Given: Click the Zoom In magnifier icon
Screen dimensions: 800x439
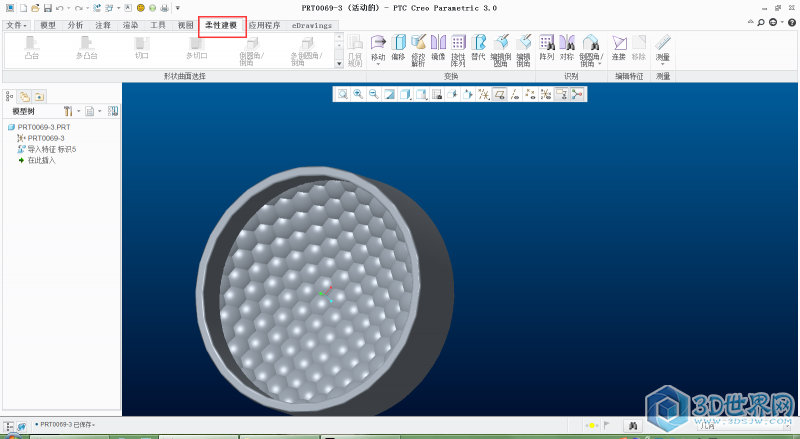Looking at the screenshot, I should click(x=358, y=94).
